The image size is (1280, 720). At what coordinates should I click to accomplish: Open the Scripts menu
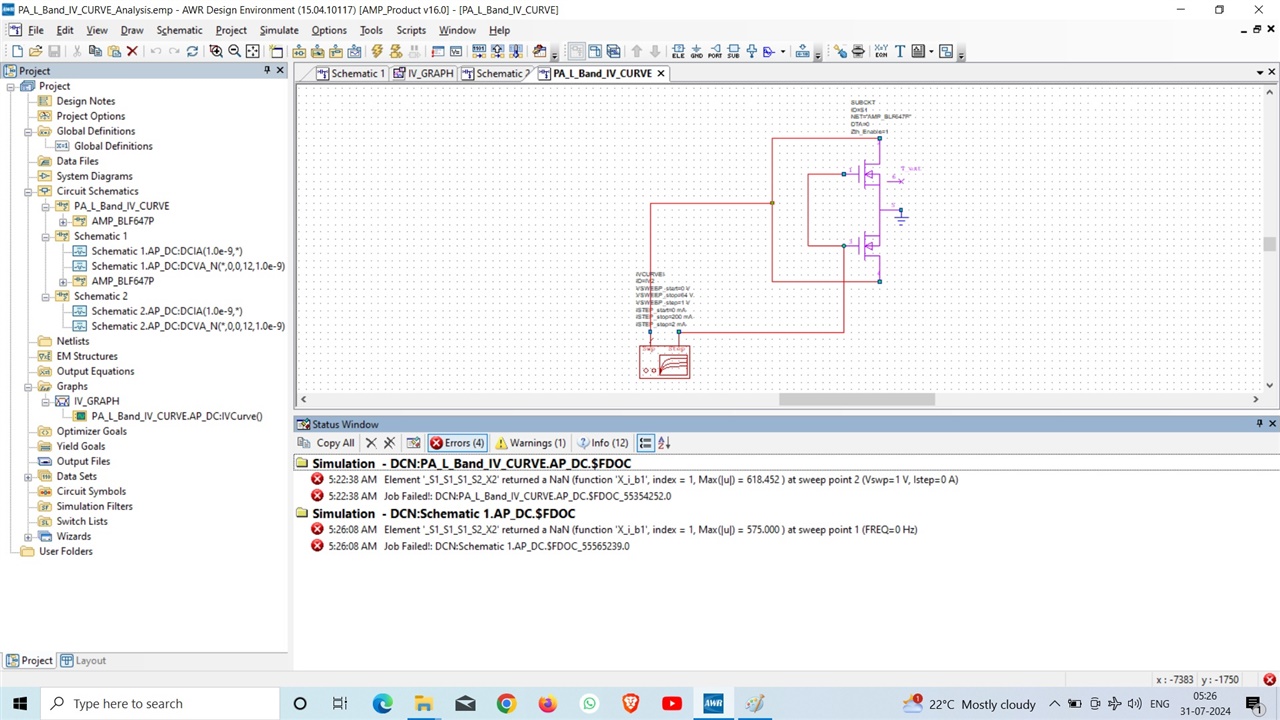tap(411, 30)
